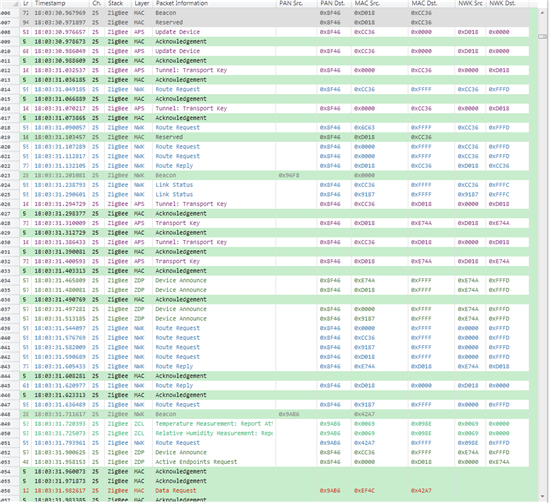
Task: Select the Device Announce packet at 18:03:31.465809
Action: 264,280
